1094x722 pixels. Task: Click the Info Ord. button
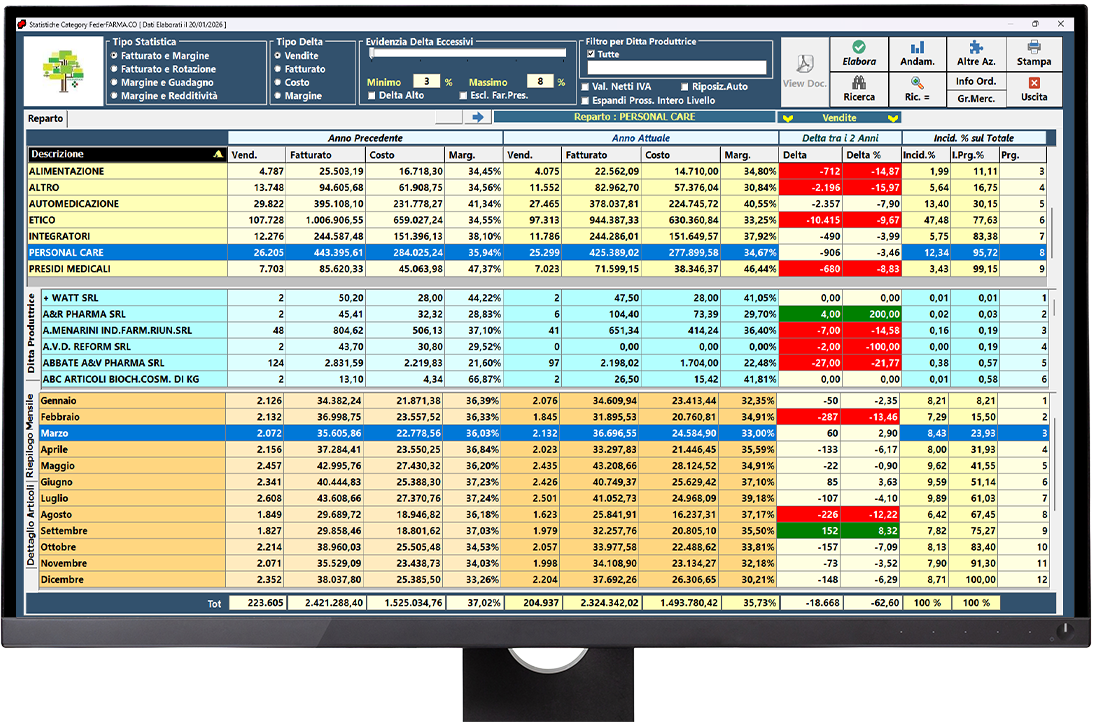coord(975,81)
